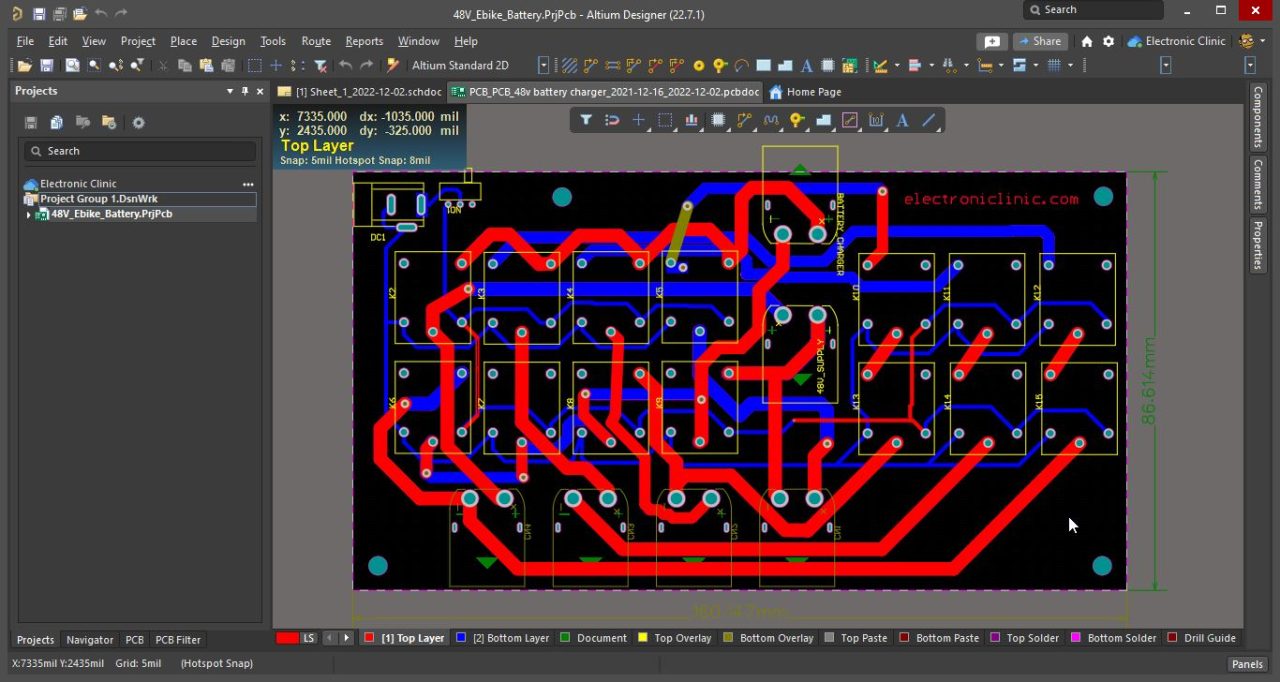The height and width of the screenshot is (682, 1280).
Task: Expand the 48V_Ebike_Battery.PrjPcb project tree node
Action: (28, 214)
